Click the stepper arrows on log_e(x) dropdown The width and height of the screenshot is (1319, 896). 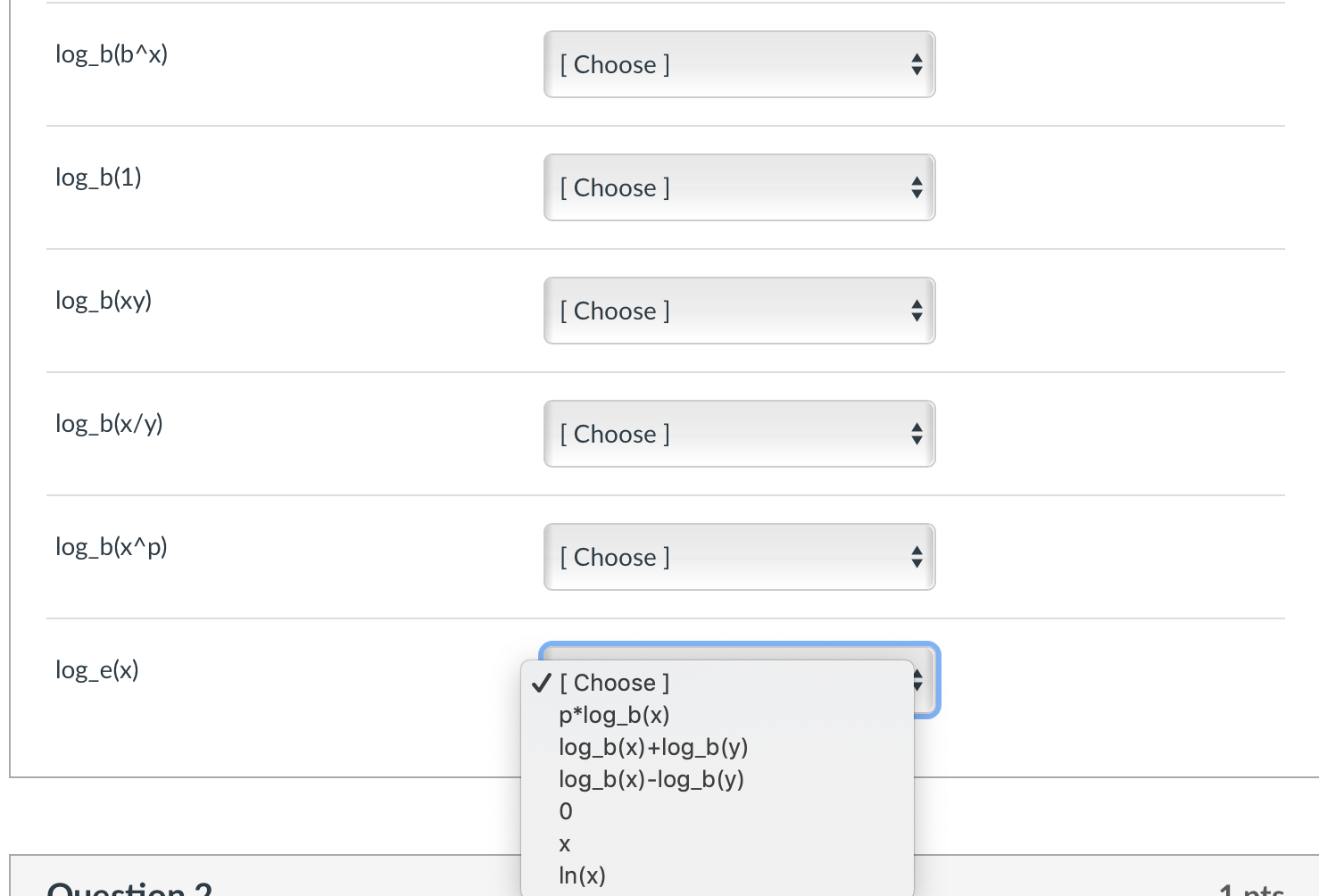point(917,680)
